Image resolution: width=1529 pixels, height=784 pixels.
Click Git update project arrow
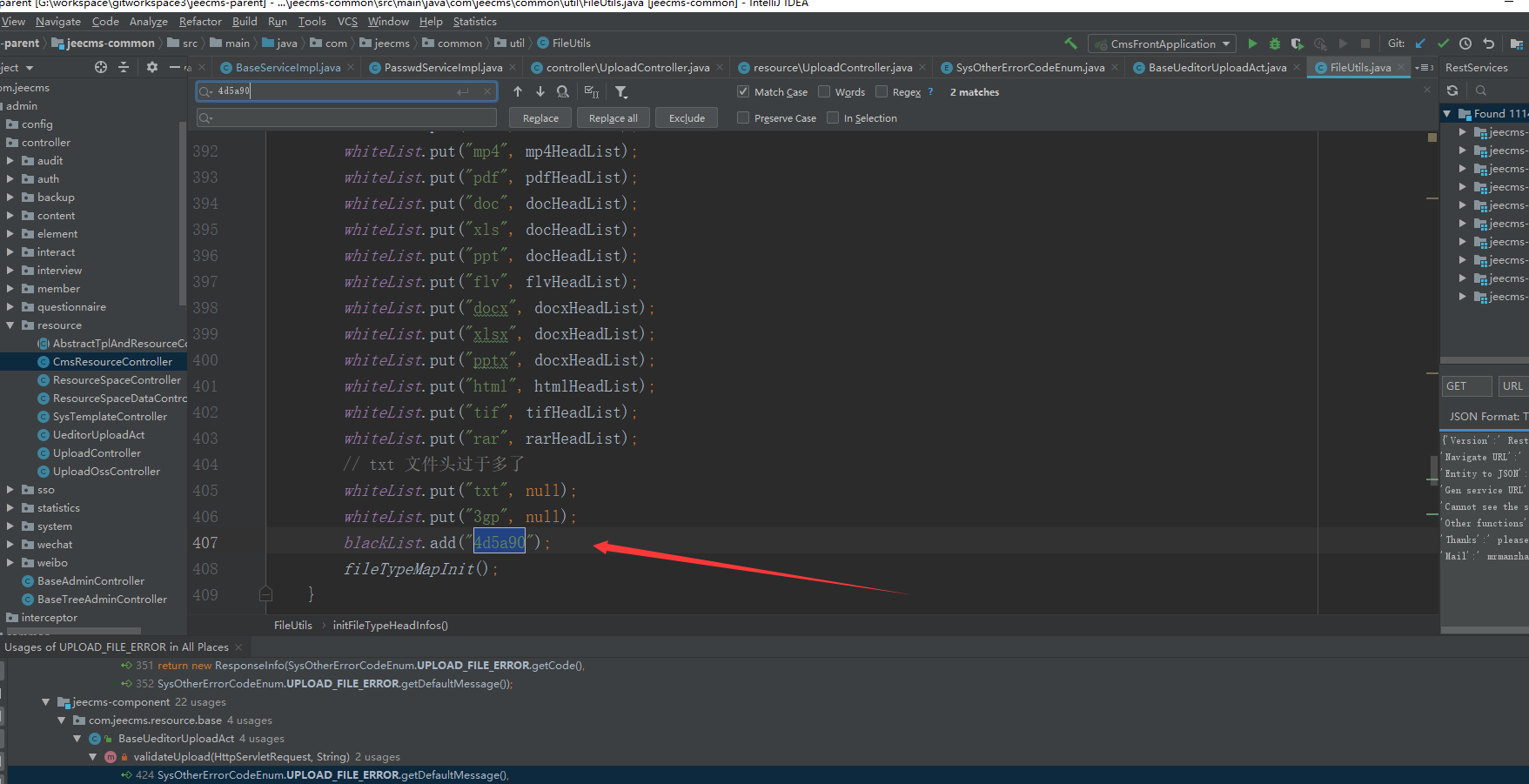click(1420, 44)
